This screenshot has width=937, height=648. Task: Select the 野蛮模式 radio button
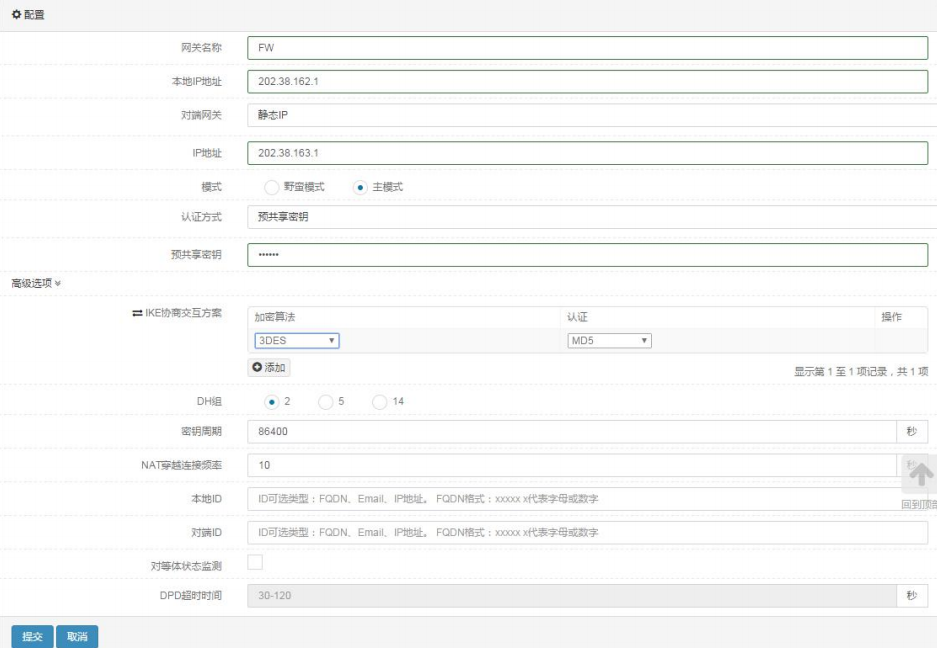(271, 187)
